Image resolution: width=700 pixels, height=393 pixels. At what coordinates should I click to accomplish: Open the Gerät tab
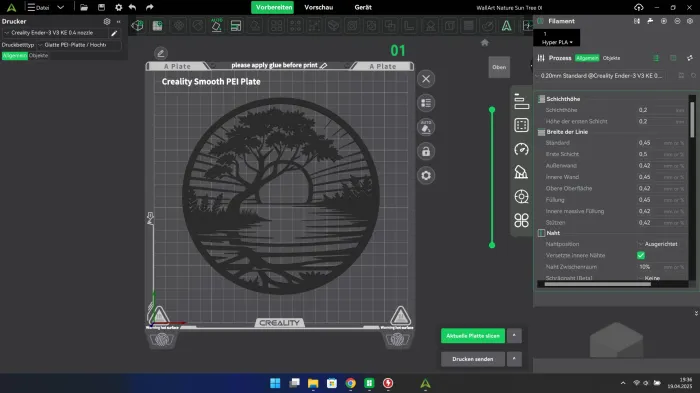(363, 7)
